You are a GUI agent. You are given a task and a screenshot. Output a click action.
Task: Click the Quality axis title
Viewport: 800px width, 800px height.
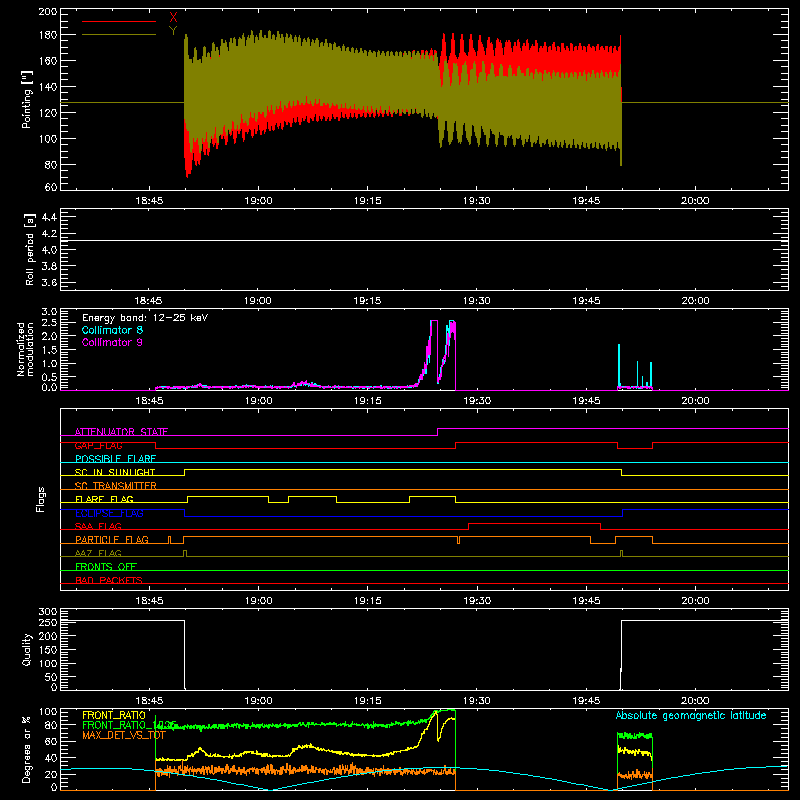pos(27,649)
